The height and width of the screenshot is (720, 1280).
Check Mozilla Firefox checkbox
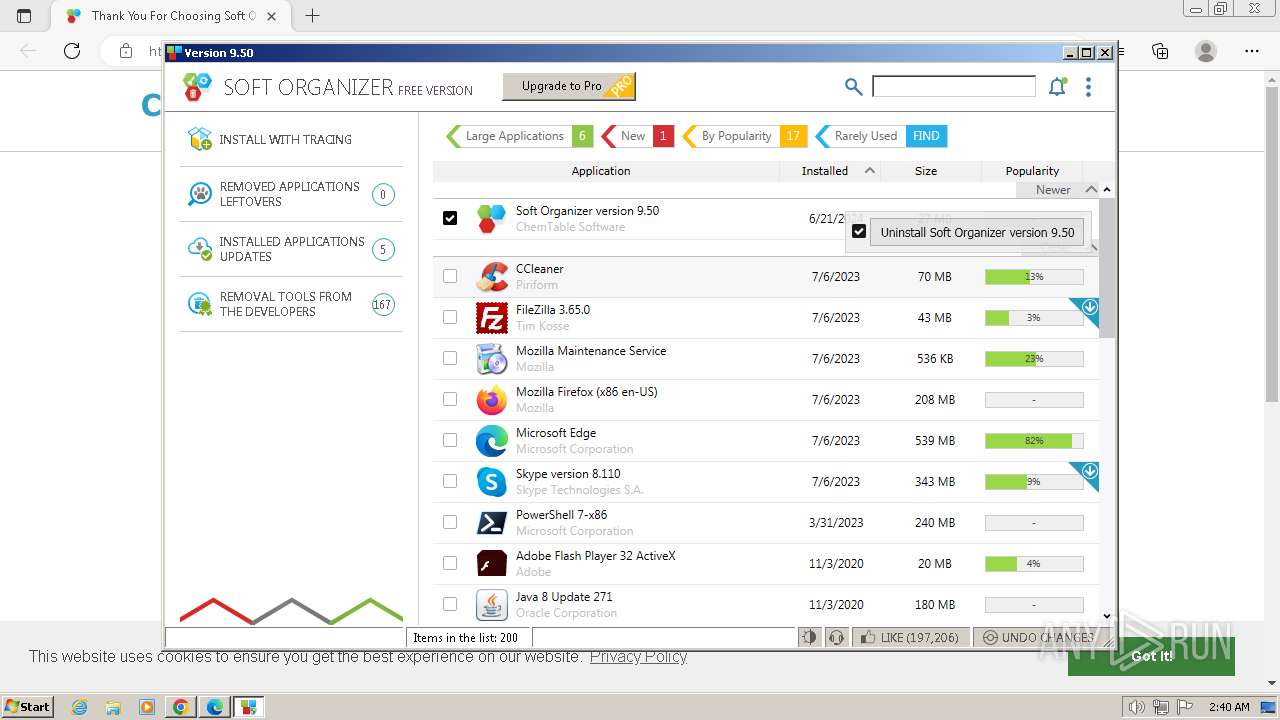[x=450, y=399]
